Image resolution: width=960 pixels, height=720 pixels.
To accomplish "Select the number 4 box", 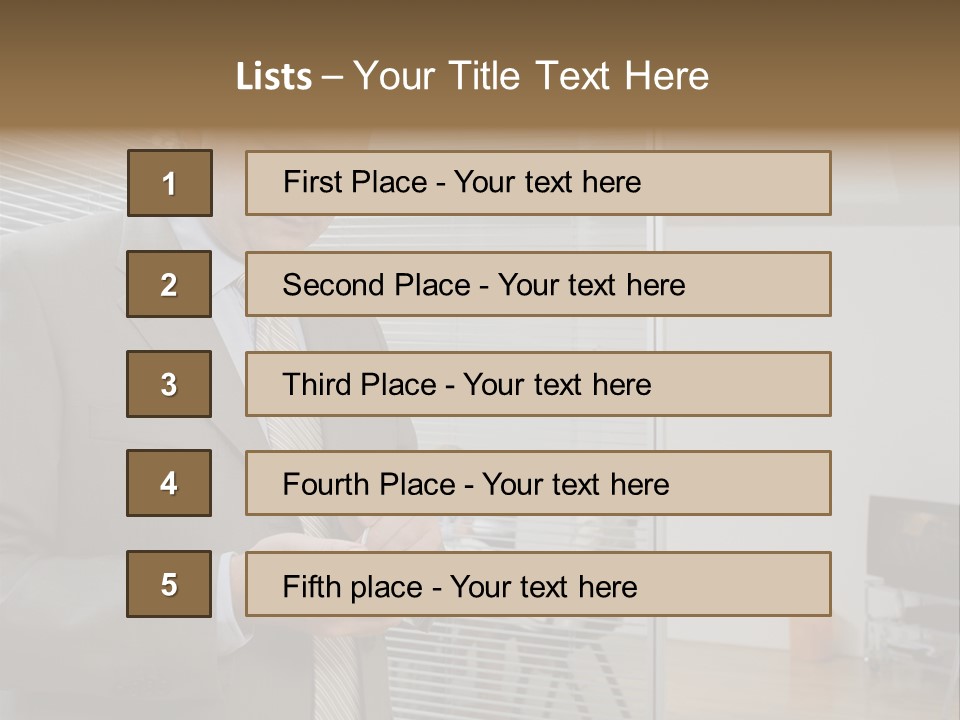I will (x=169, y=483).
